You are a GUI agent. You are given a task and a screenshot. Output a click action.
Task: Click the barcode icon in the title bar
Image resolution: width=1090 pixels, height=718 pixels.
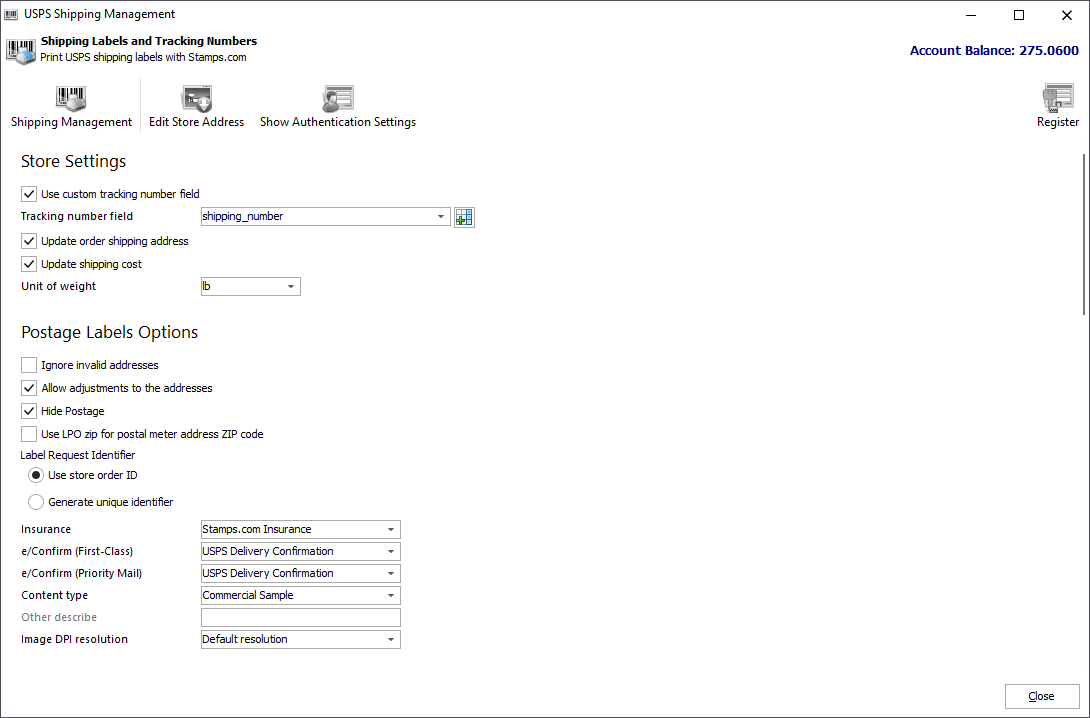[x=12, y=13]
